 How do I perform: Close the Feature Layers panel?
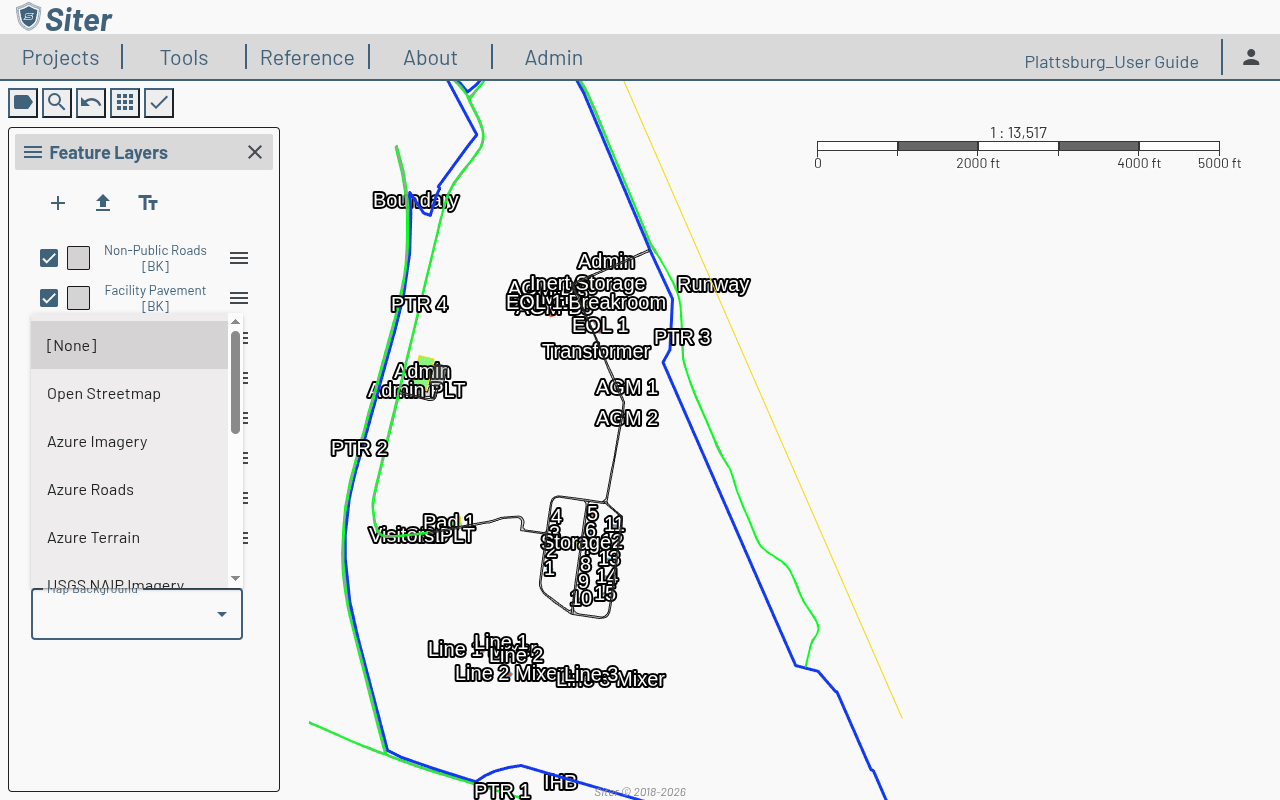tap(255, 152)
